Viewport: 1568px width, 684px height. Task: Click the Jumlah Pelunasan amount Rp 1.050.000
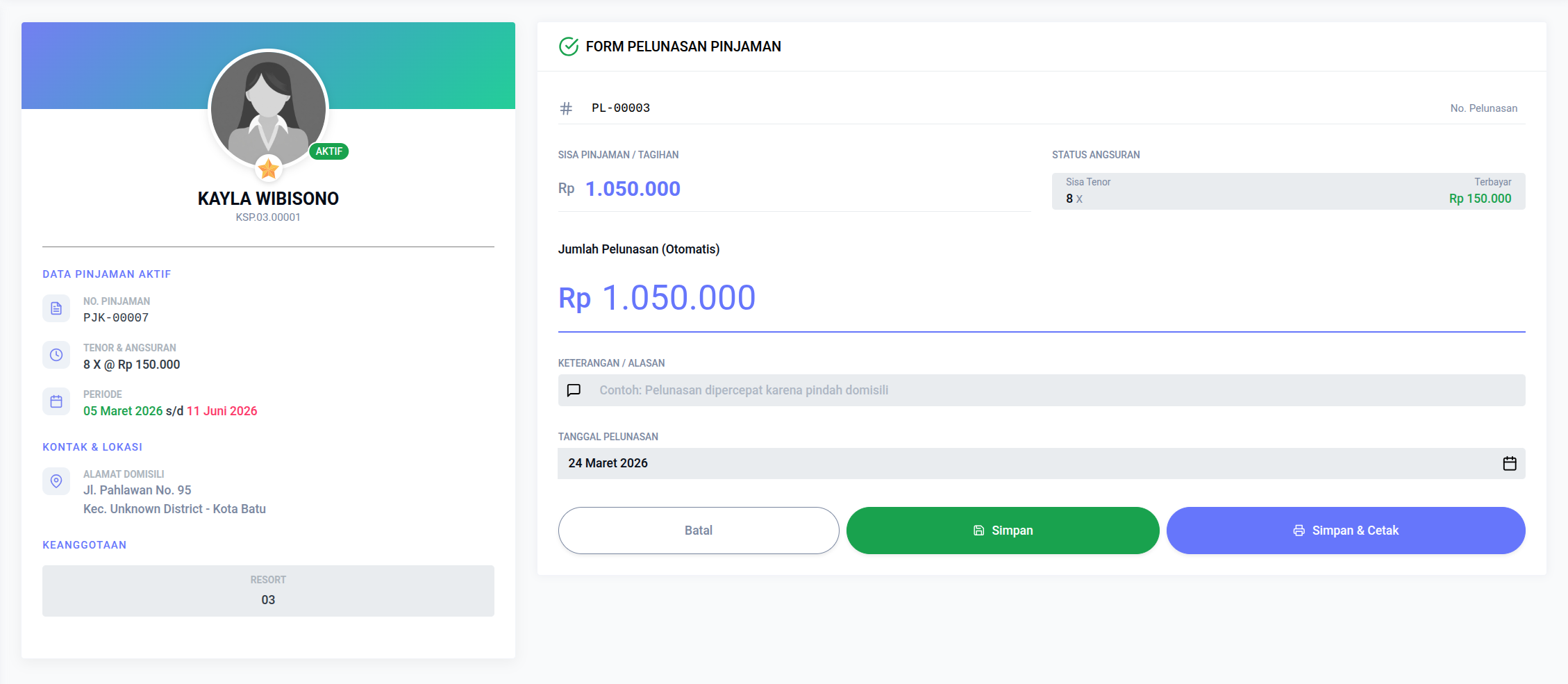pos(657,297)
